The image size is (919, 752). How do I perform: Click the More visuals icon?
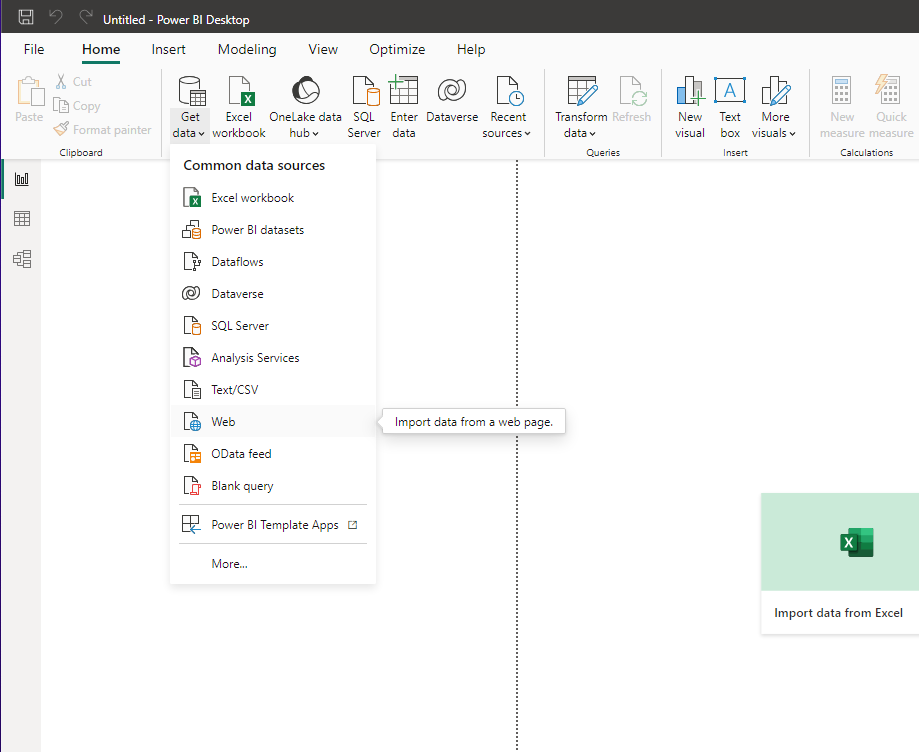click(x=775, y=90)
